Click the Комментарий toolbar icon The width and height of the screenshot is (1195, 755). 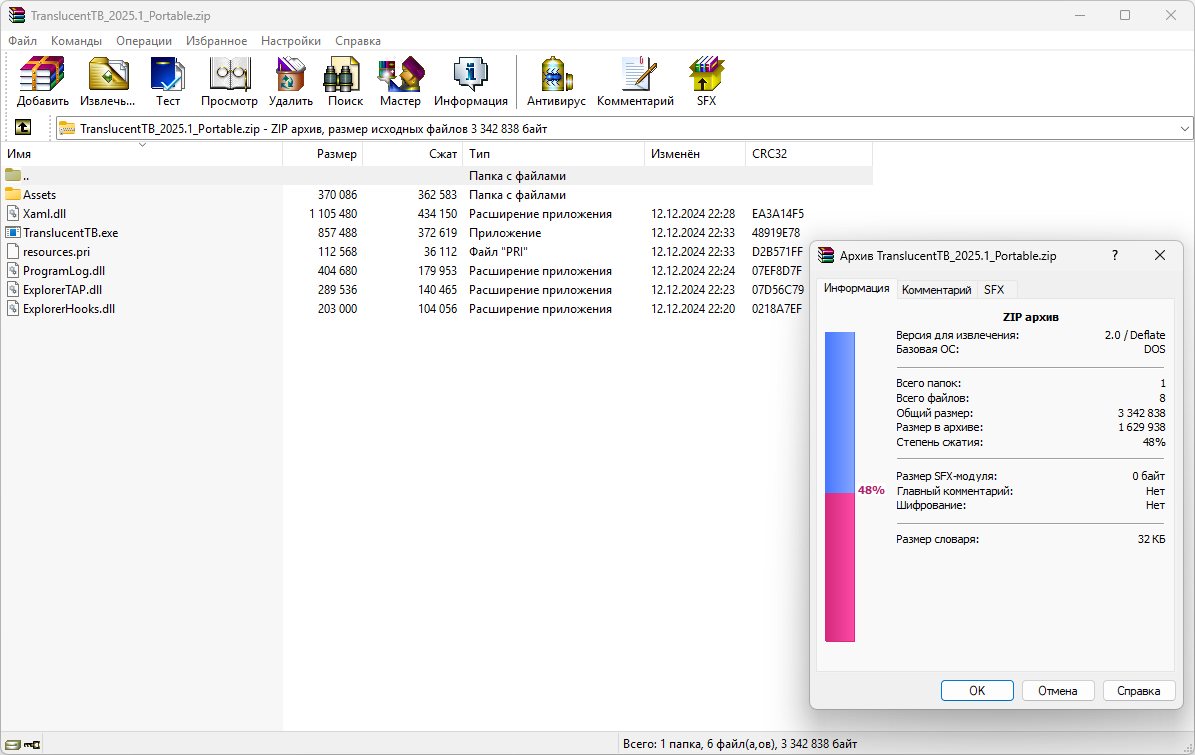coord(637,75)
